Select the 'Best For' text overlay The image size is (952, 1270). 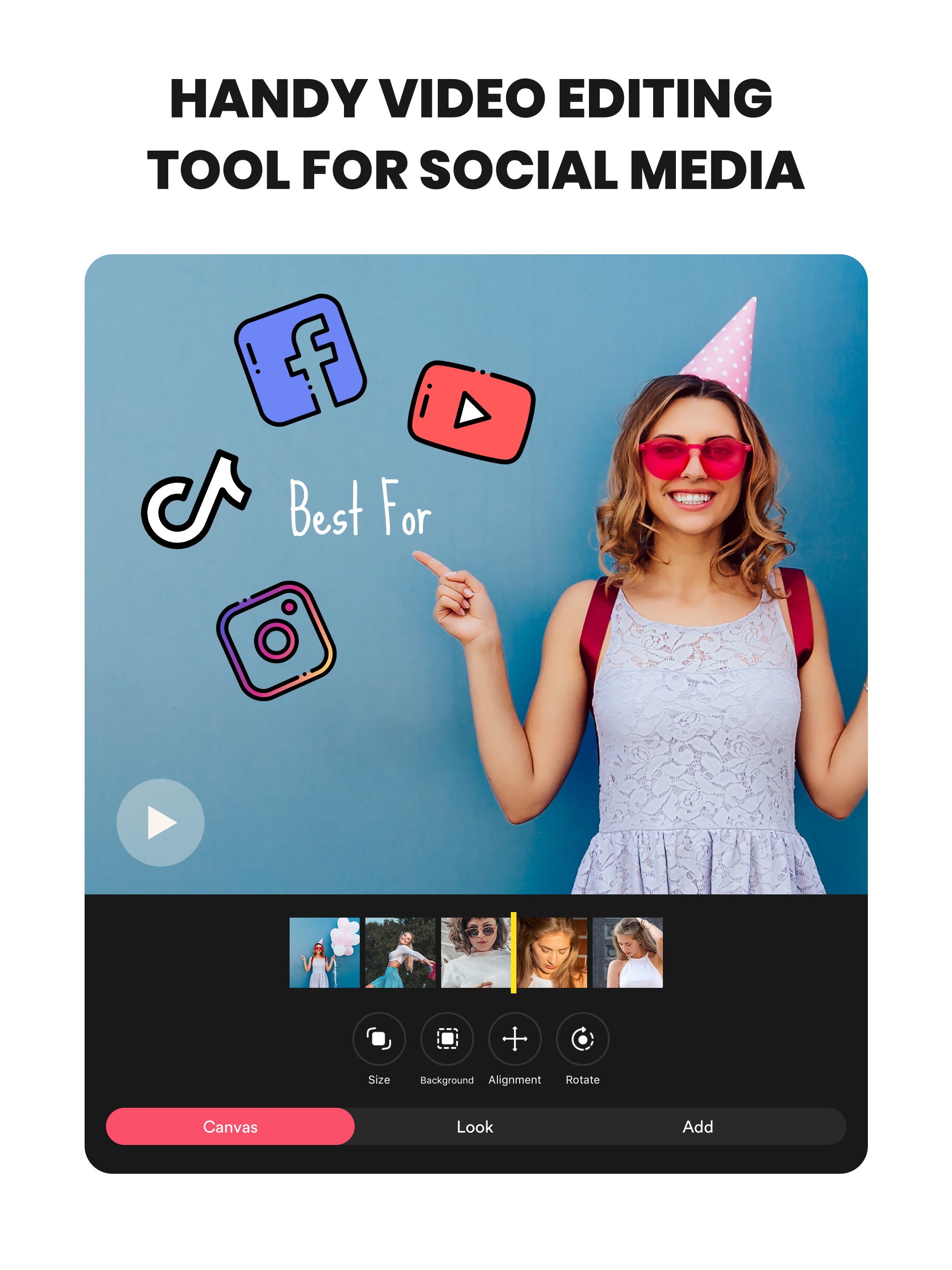(360, 508)
